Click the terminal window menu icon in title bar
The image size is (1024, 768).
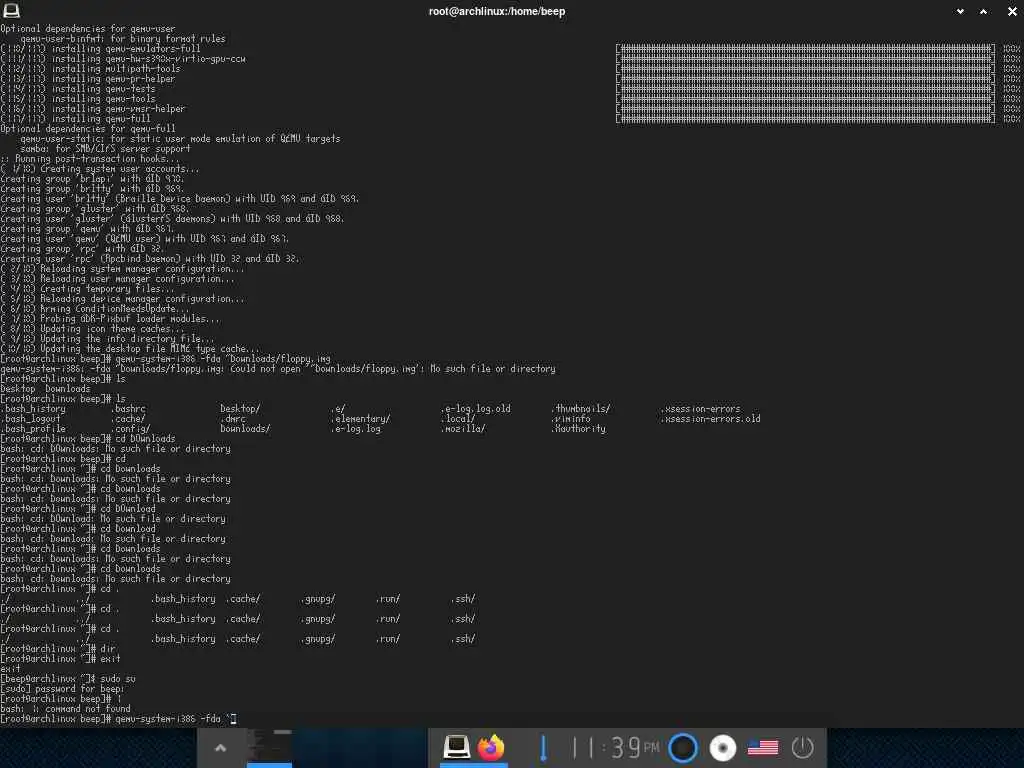pos(11,10)
